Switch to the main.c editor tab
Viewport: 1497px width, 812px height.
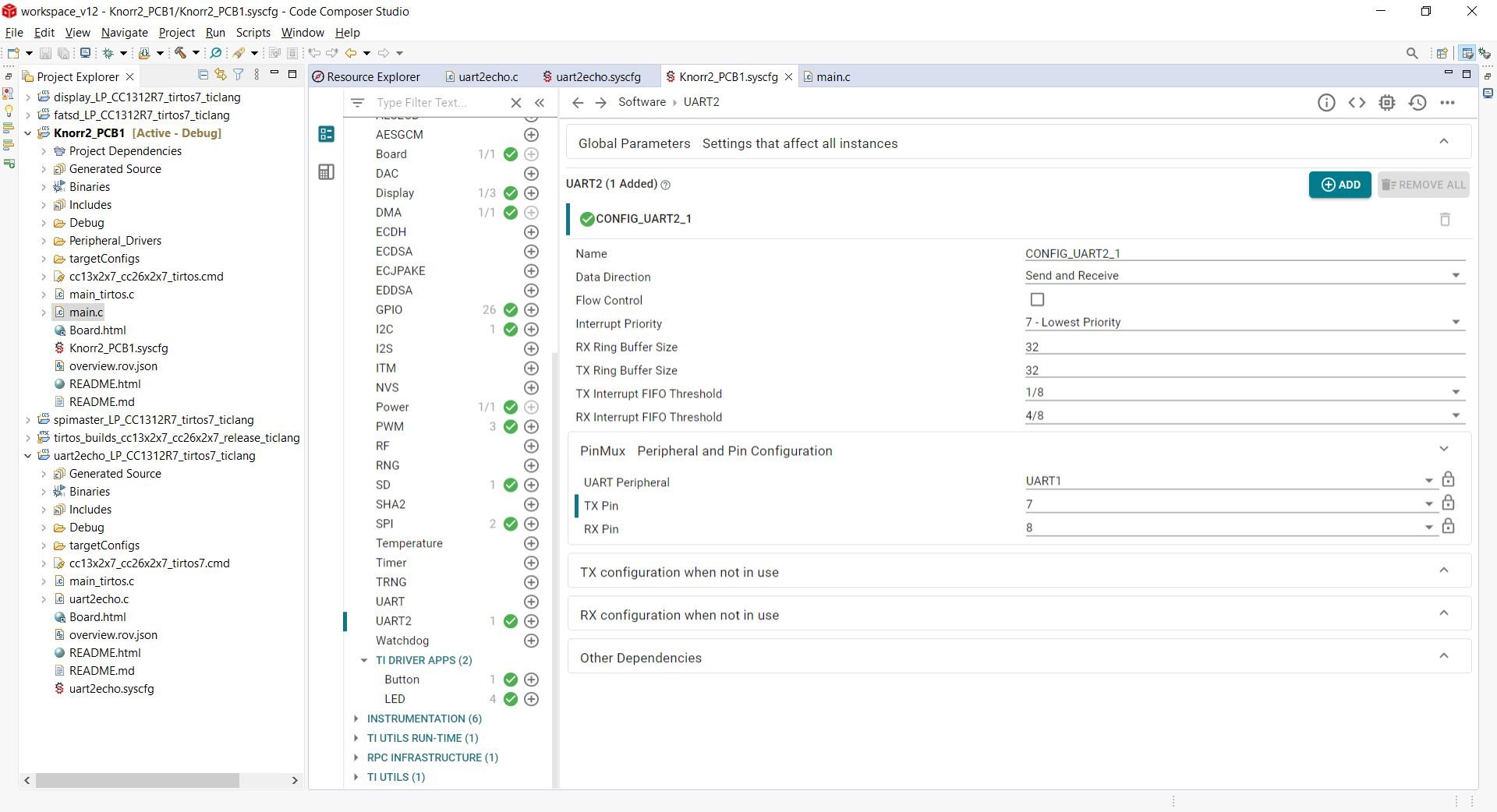826,77
